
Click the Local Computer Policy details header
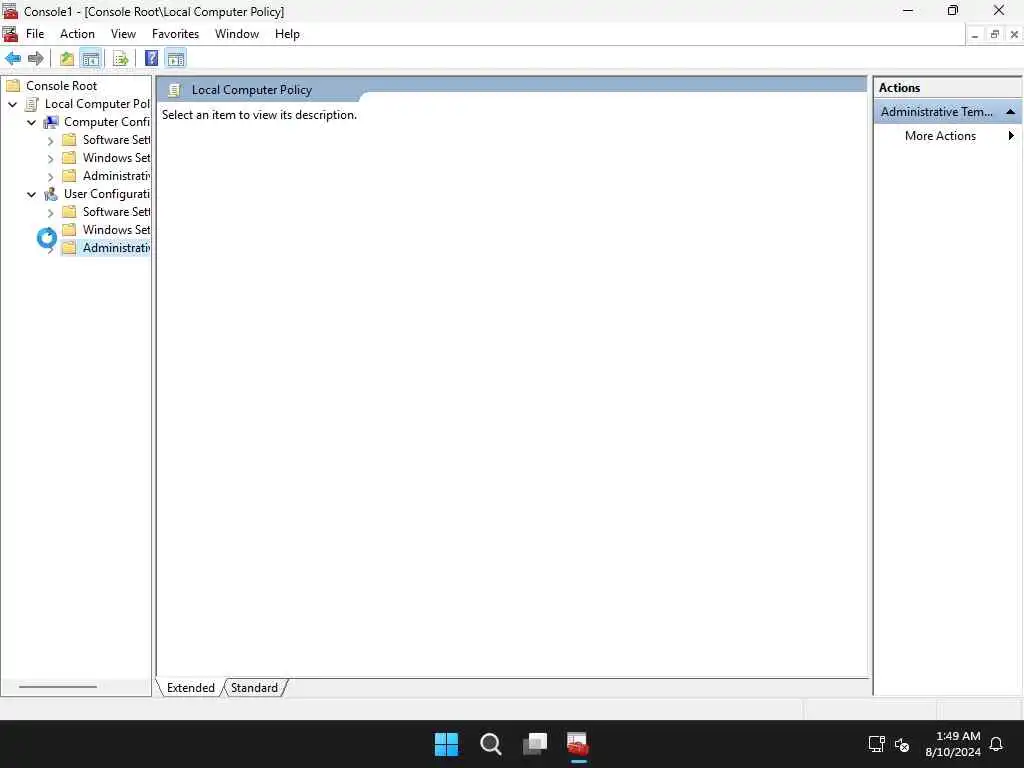pos(251,90)
